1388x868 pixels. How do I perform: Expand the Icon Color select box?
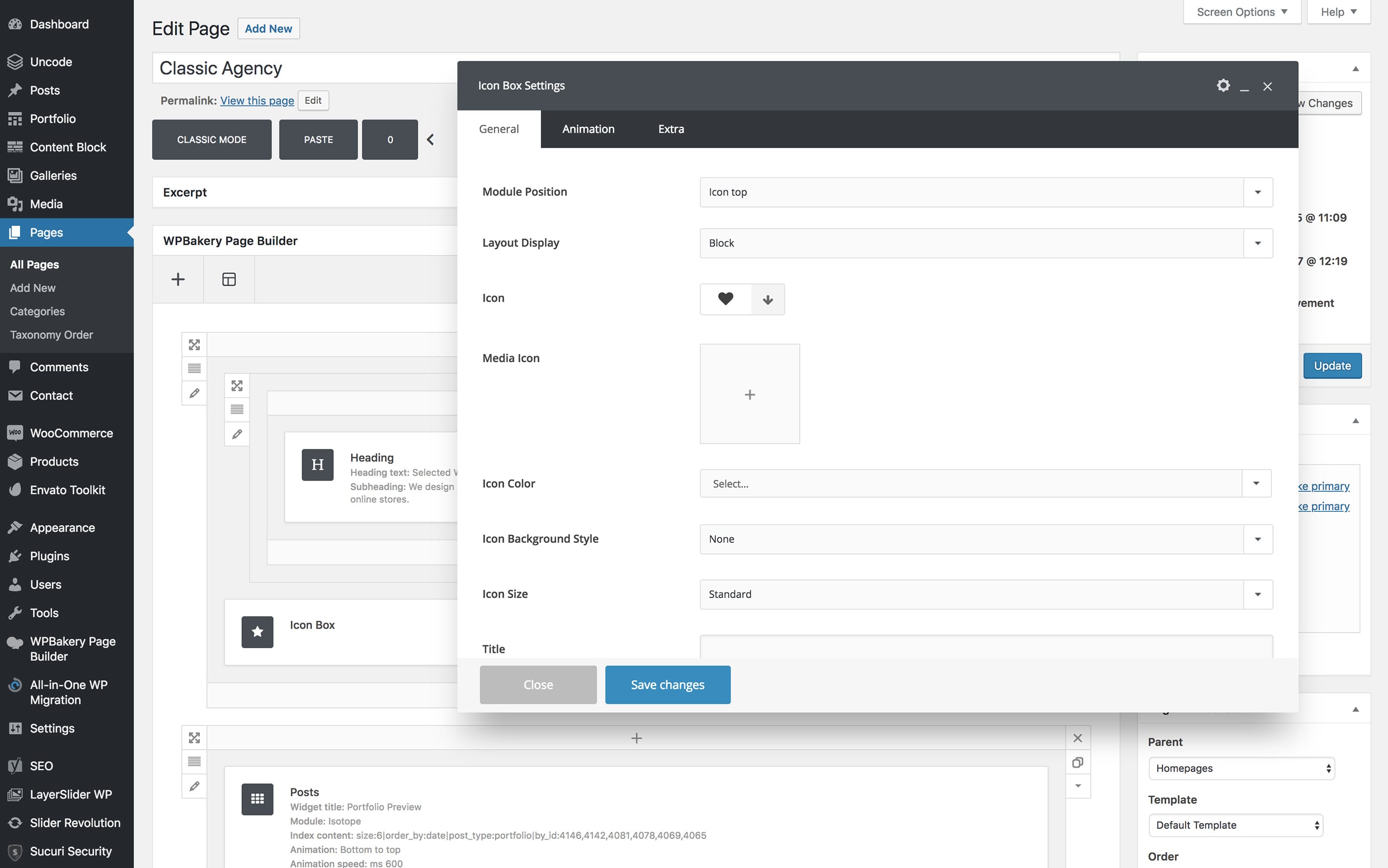coord(985,483)
